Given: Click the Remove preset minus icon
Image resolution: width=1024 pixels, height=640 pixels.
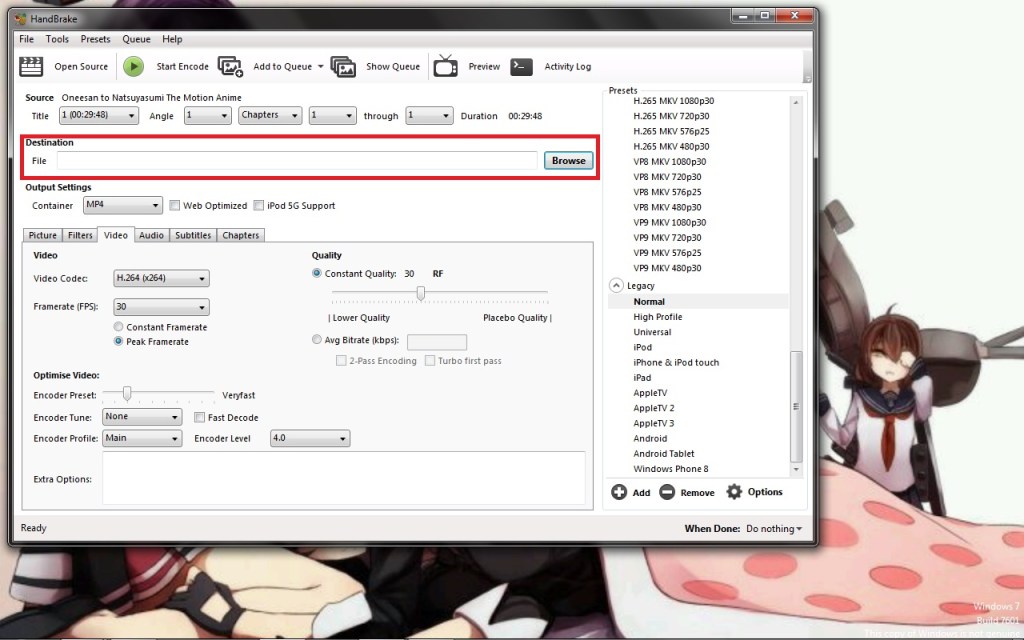Looking at the screenshot, I should click(x=667, y=492).
